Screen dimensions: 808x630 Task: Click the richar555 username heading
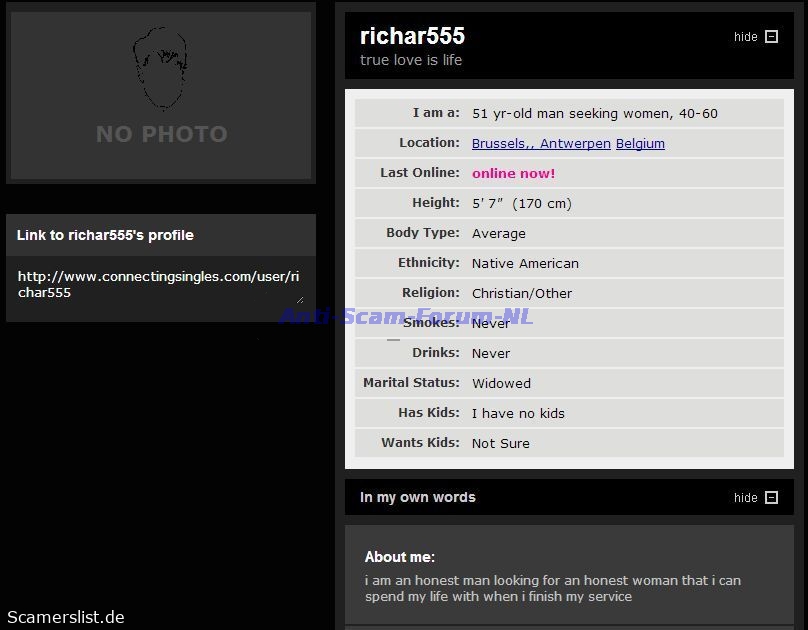(412, 36)
